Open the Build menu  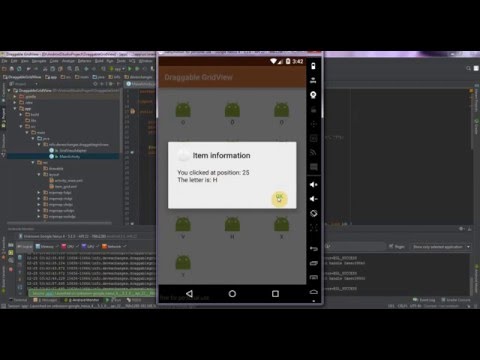pyautogui.click(x=99, y=61)
